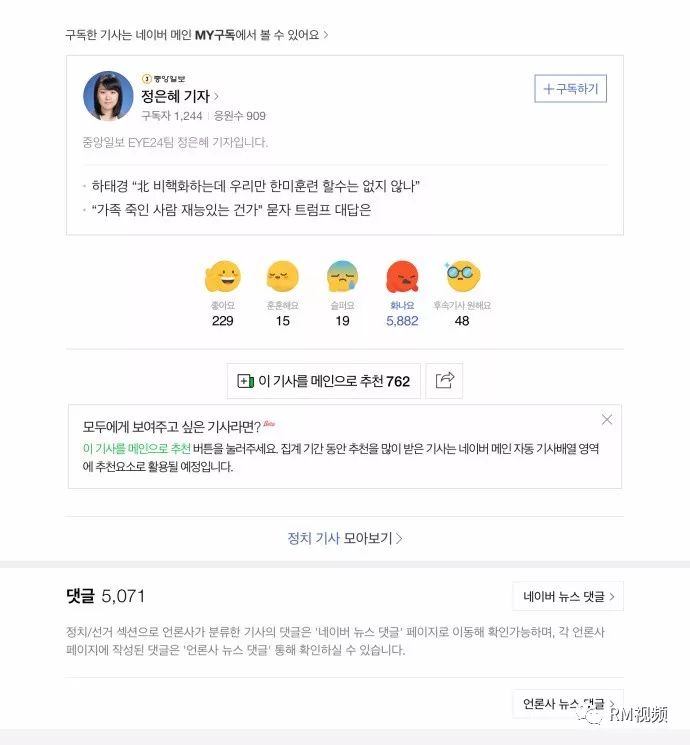Choose the 슬퍼요 sad emoji reaction

342,277
